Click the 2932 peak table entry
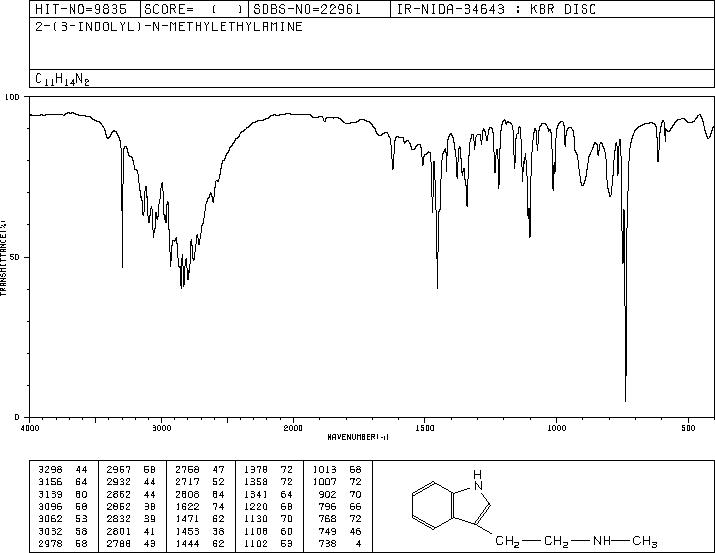The height and width of the screenshot is (553, 715). click(131, 482)
